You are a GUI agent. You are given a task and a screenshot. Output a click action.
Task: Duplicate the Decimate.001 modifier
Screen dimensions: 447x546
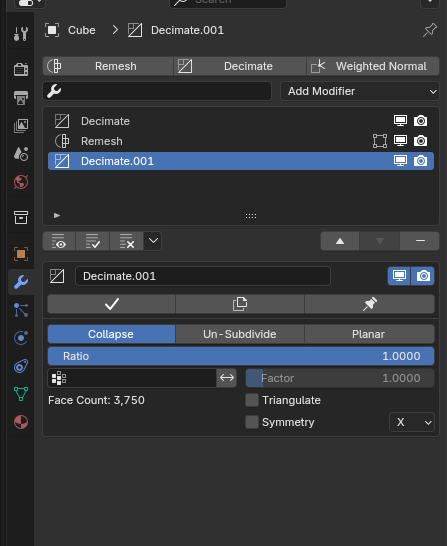[240, 304]
